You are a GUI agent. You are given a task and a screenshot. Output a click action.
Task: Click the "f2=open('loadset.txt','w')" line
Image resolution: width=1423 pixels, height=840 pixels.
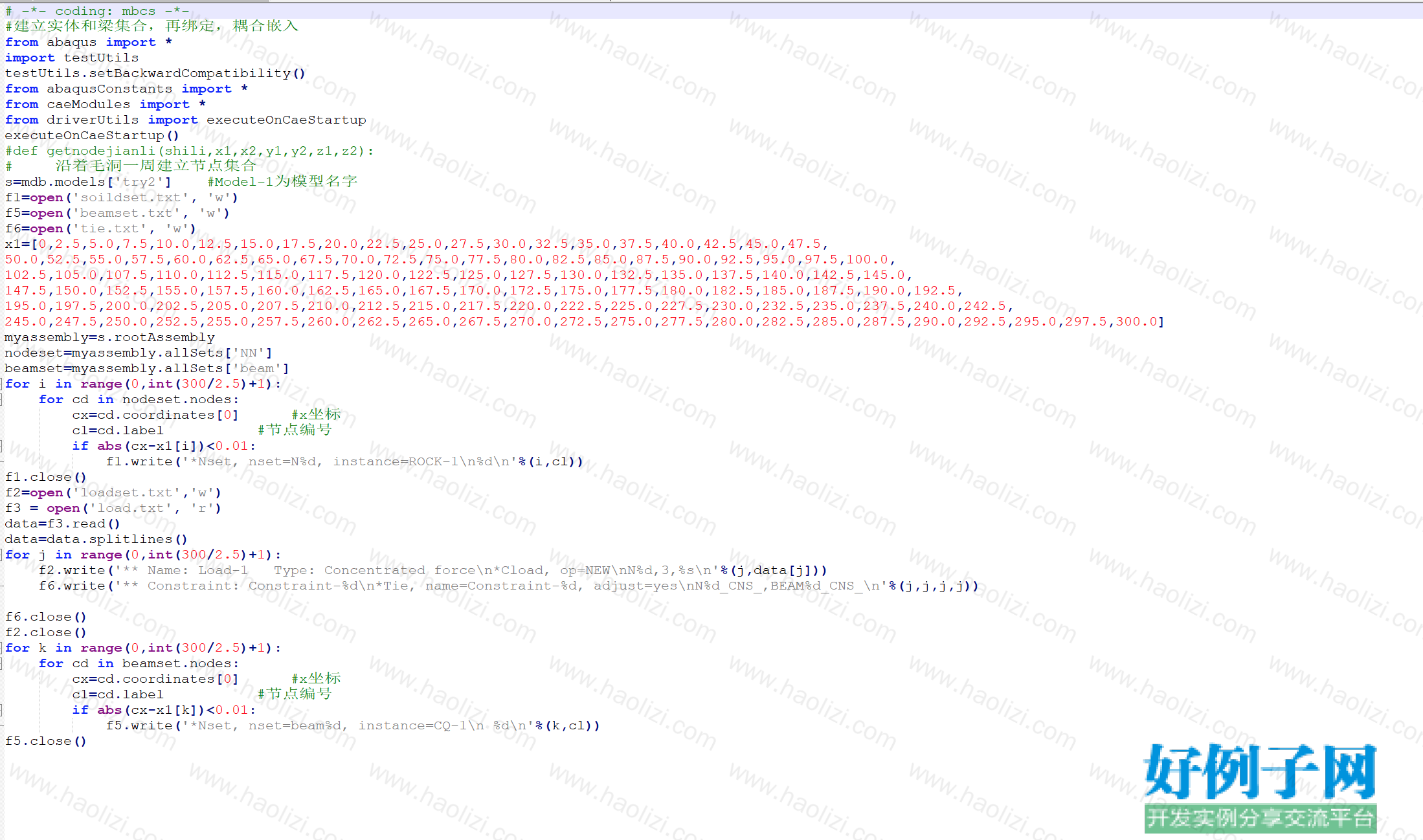tap(113, 492)
